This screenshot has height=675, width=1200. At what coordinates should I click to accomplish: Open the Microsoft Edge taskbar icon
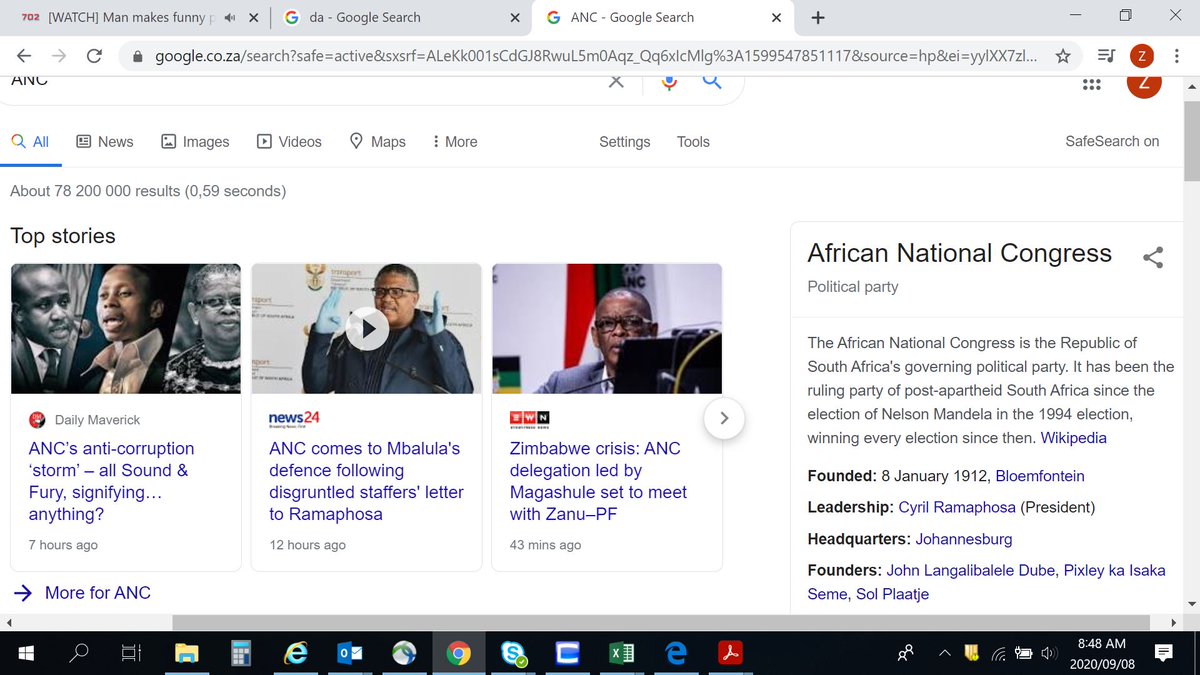(x=677, y=653)
